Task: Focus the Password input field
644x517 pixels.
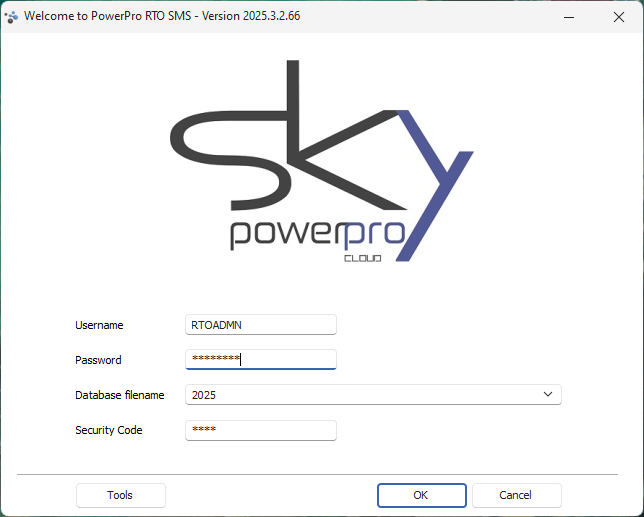Action: coord(261,360)
